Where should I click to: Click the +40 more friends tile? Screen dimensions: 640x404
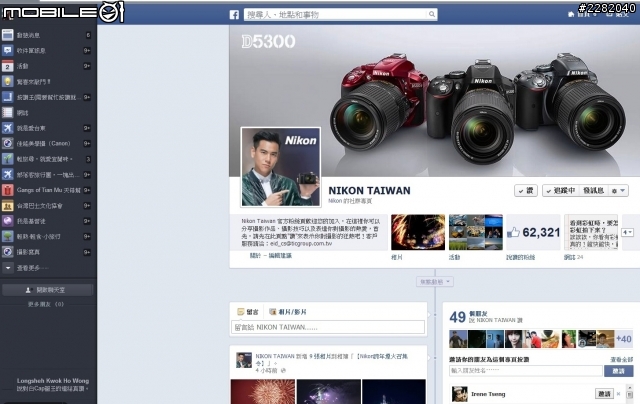[x=623, y=339]
